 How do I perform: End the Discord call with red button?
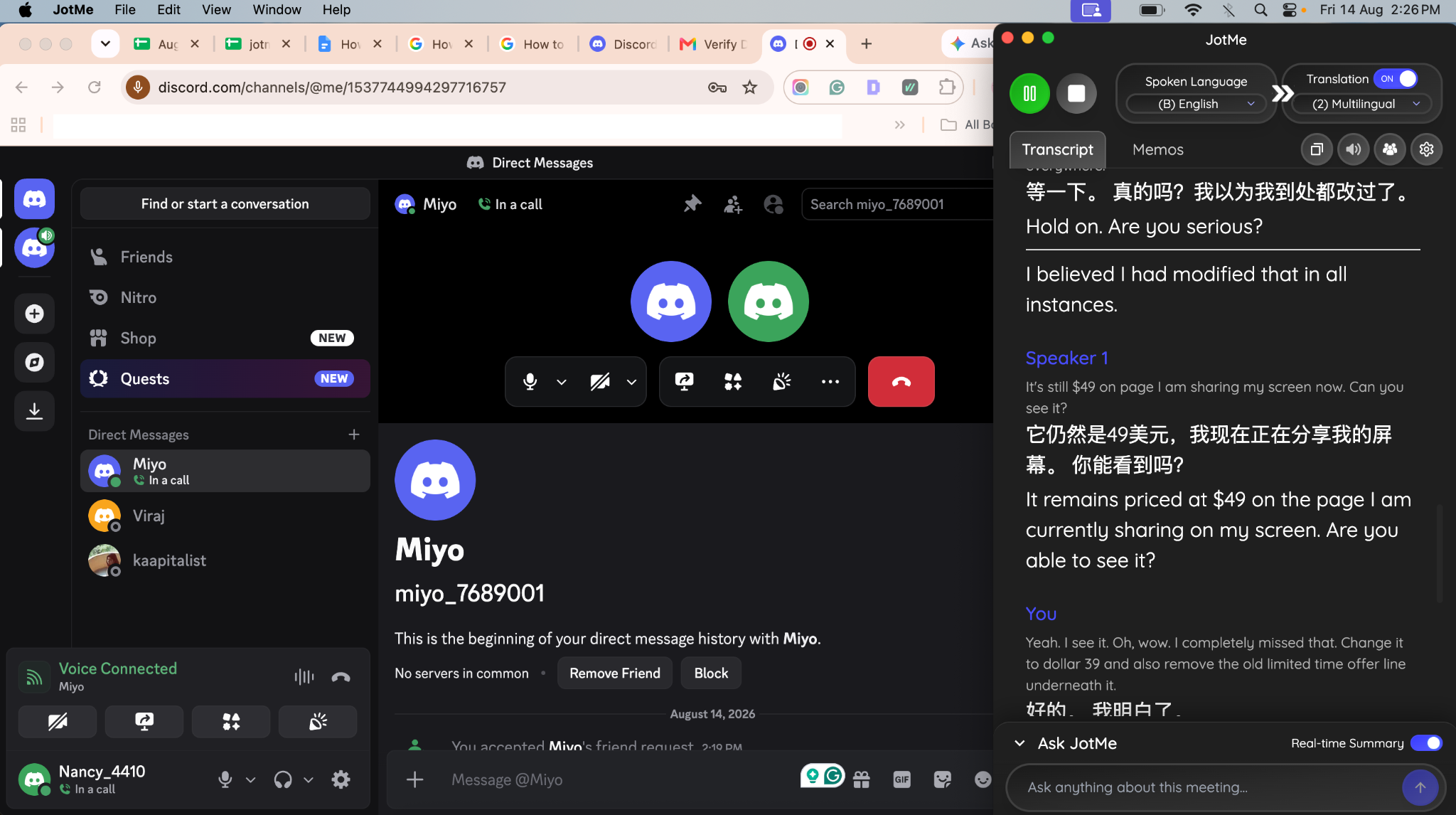pyautogui.click(x=901, y=382)
